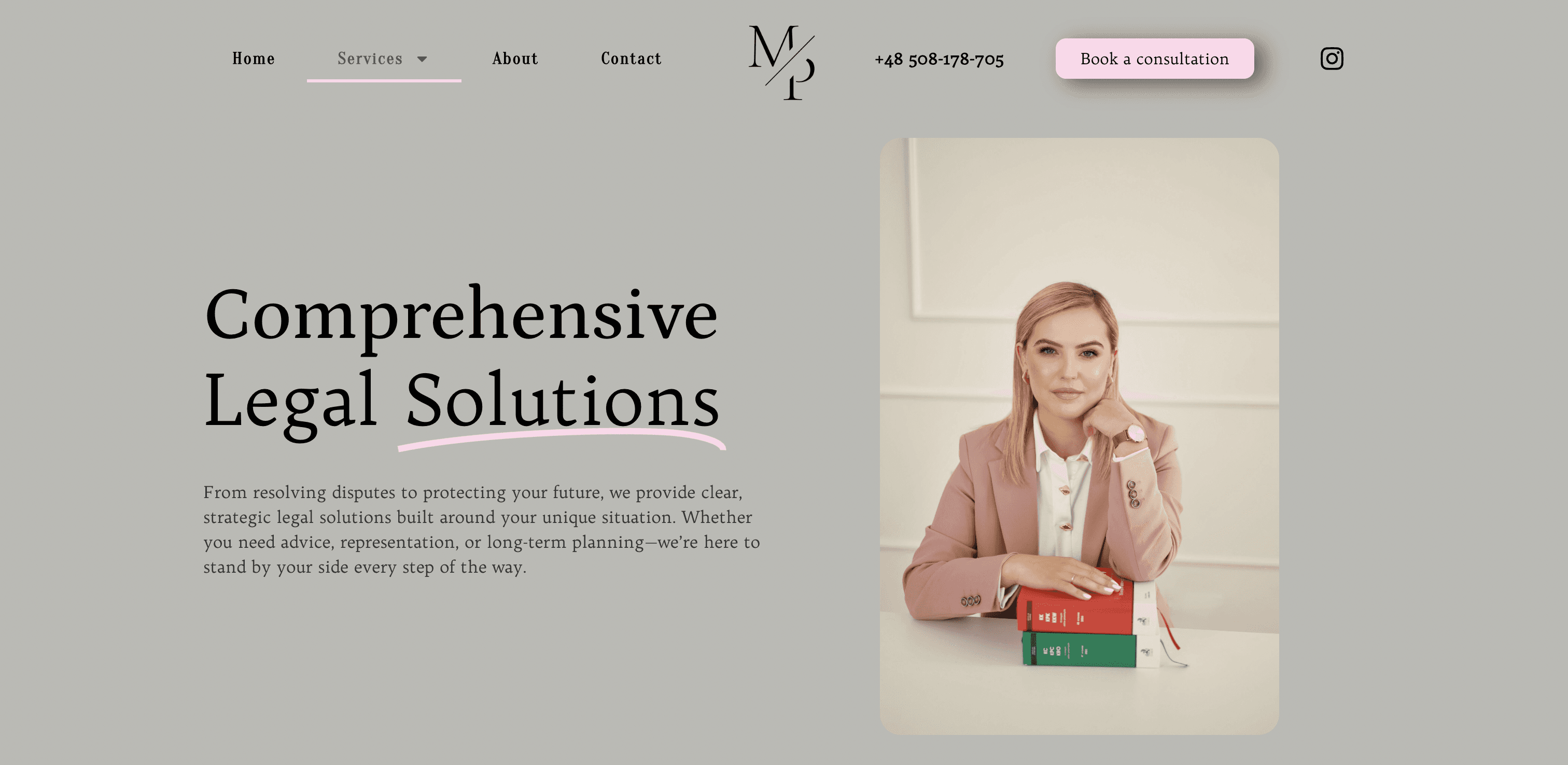Select the lawyer portrait photo's face

[x=1068, y=359]
